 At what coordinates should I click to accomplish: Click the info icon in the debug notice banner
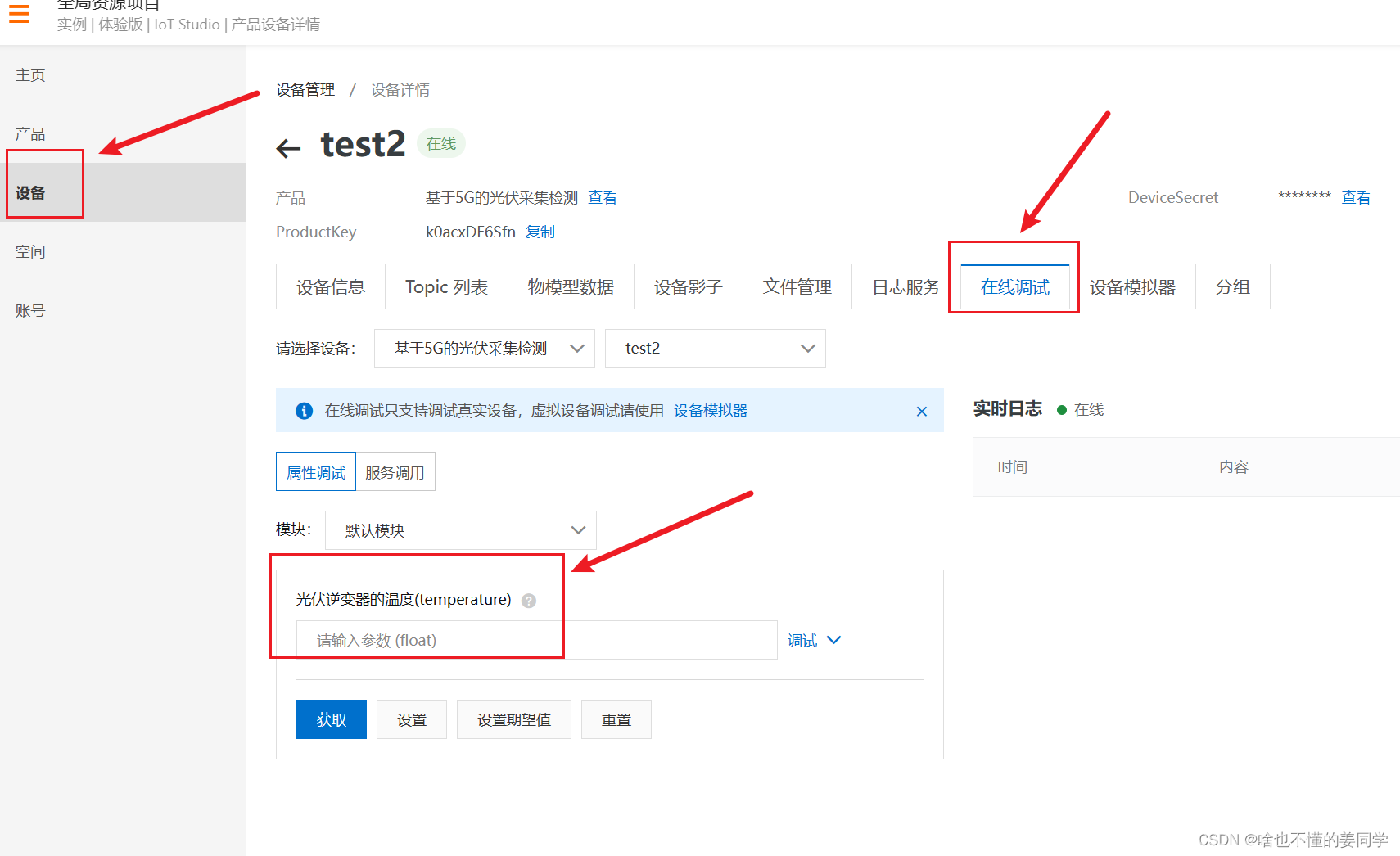[x=304, y=410]
